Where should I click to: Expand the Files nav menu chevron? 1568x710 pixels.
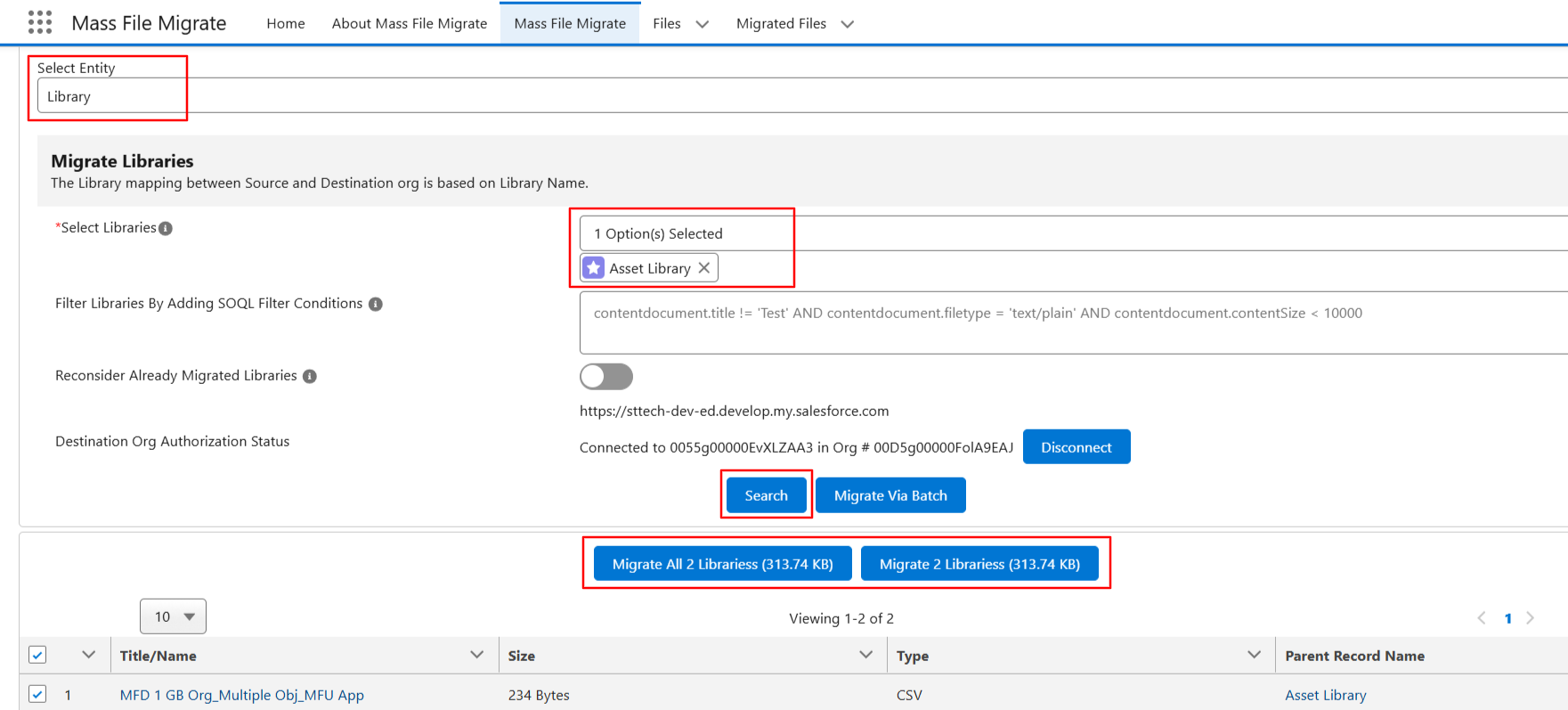tap(703, 24)
